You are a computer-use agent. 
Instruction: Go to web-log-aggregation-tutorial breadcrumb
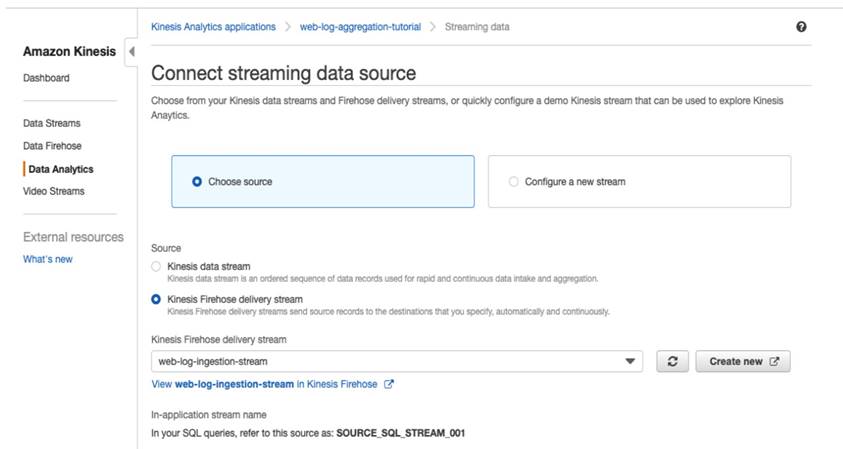pyautogui.click(x=360, y=27)
